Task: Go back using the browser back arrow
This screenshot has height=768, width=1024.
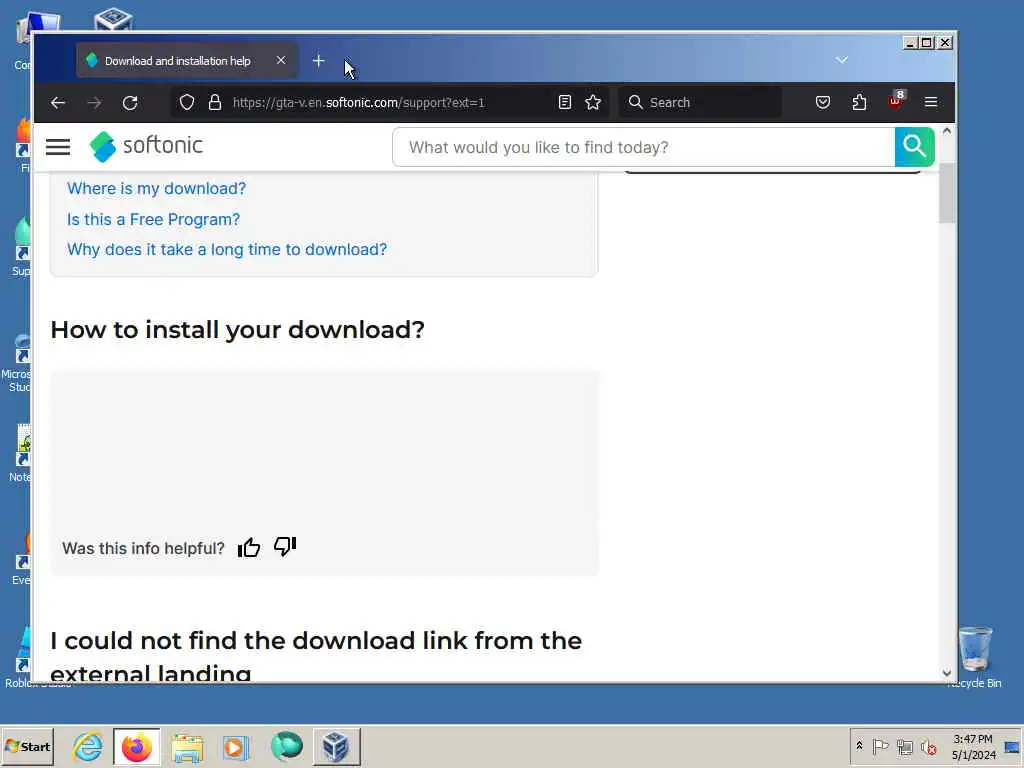Action: click(58, 103)
